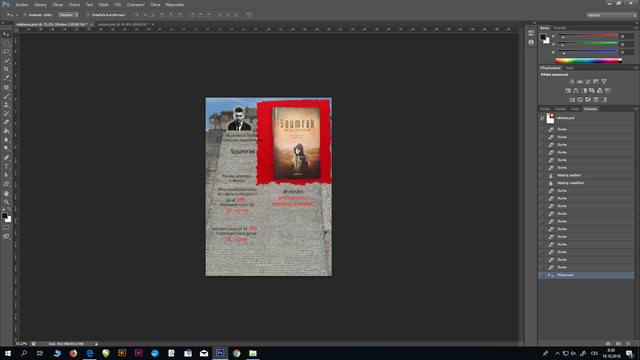Open the Adjustments panel flyout menu

pyautogui.click(x=636, y=68)
